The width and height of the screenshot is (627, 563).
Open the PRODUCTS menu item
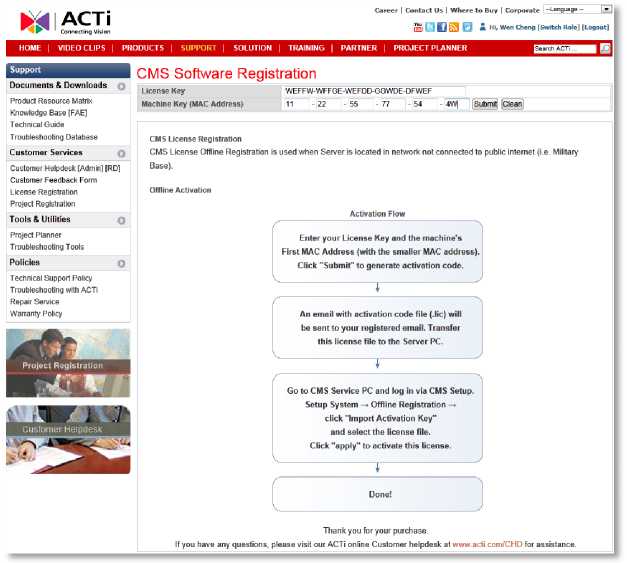coord(142,48)
